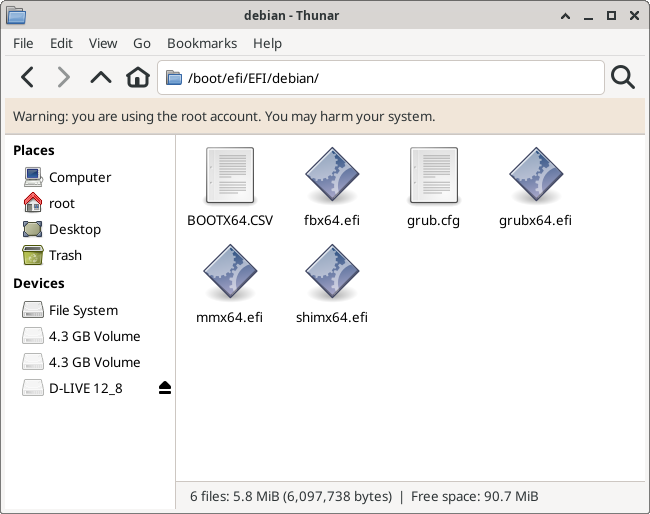Viewport: 650px width, 514px height.
Task: Click the Trash bin icon
Action: [x=33, y=255]
